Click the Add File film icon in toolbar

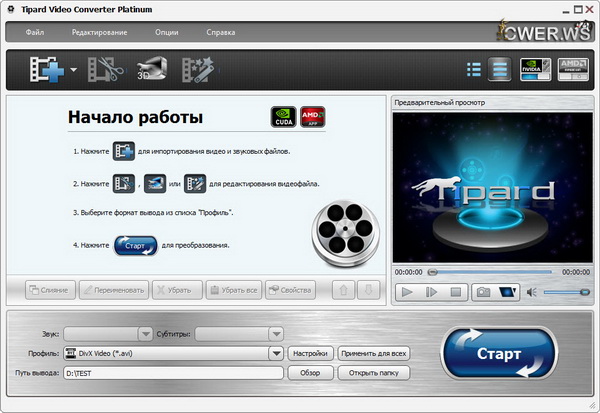pos(45,70)
